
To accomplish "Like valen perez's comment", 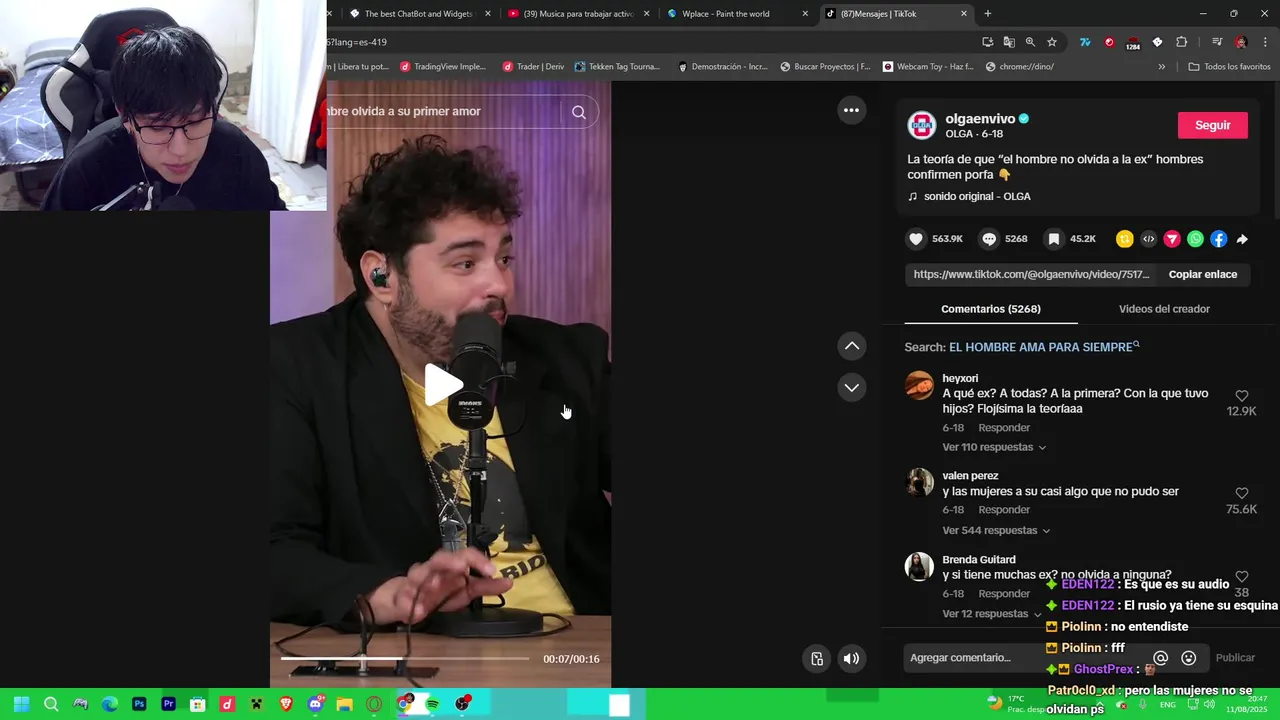I will 1241,494.
